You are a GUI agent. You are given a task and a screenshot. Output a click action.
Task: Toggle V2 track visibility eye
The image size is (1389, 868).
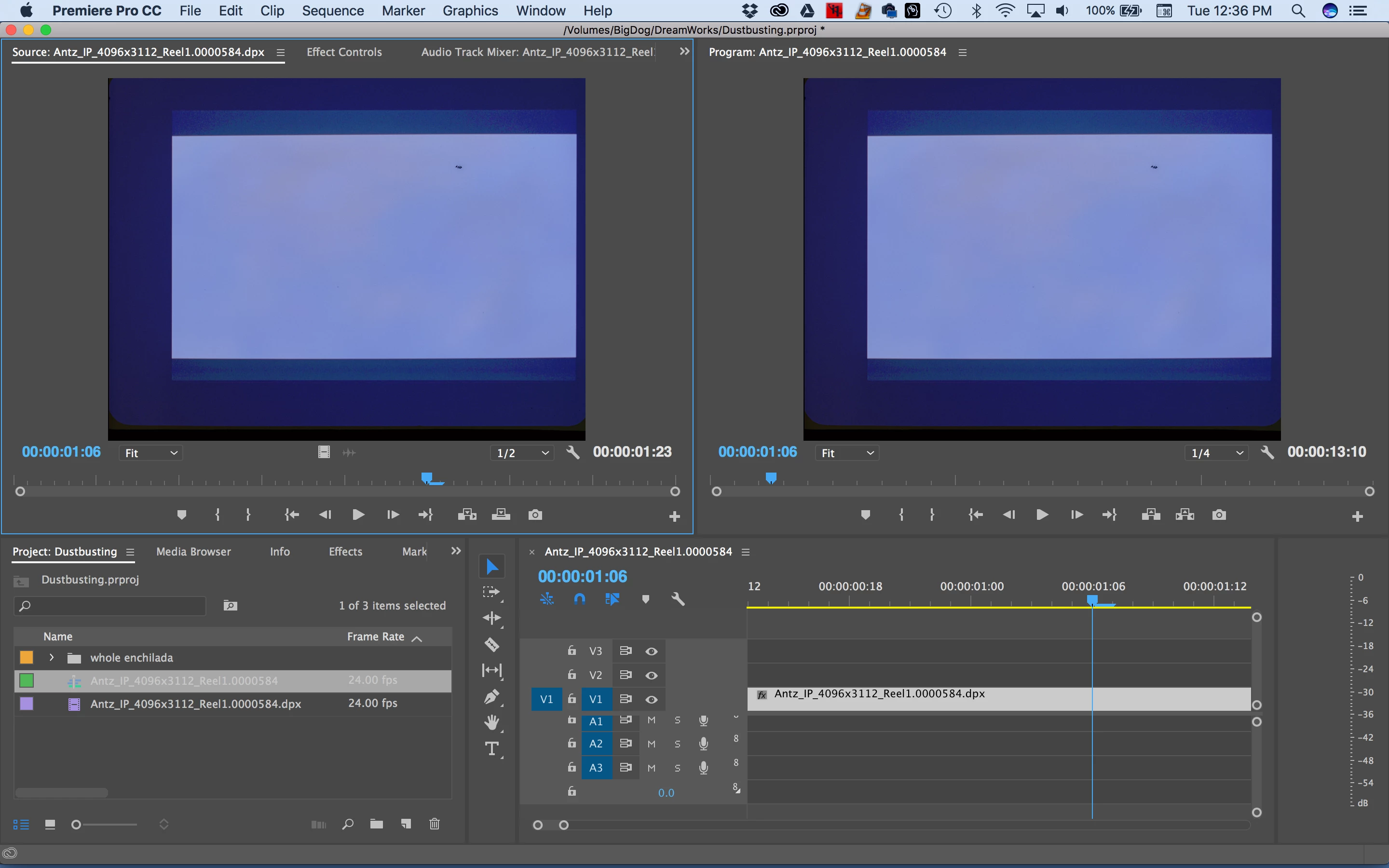tap(652, 675)
